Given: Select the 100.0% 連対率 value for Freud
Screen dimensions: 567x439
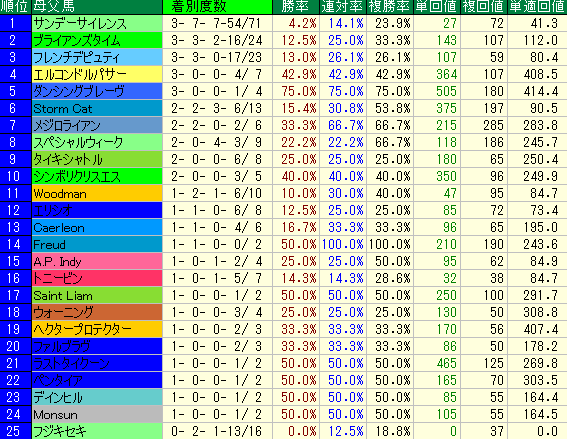Looking at the screenshot, I should point(343,244).
